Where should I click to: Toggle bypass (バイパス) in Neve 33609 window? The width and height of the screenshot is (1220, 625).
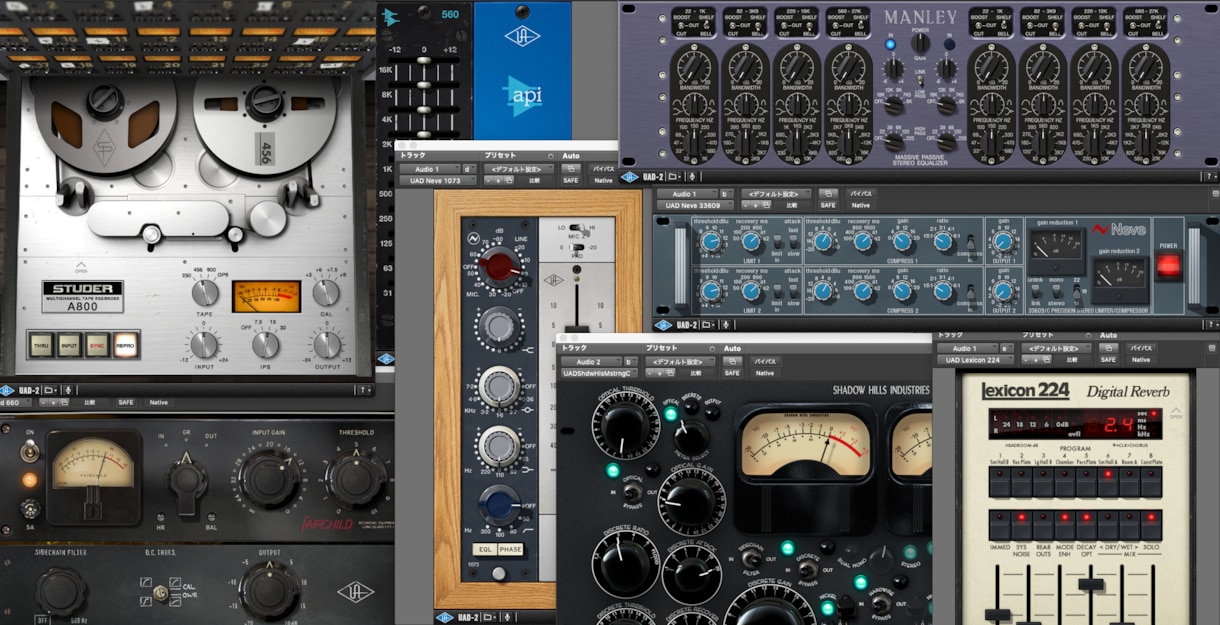click(862, 193)
